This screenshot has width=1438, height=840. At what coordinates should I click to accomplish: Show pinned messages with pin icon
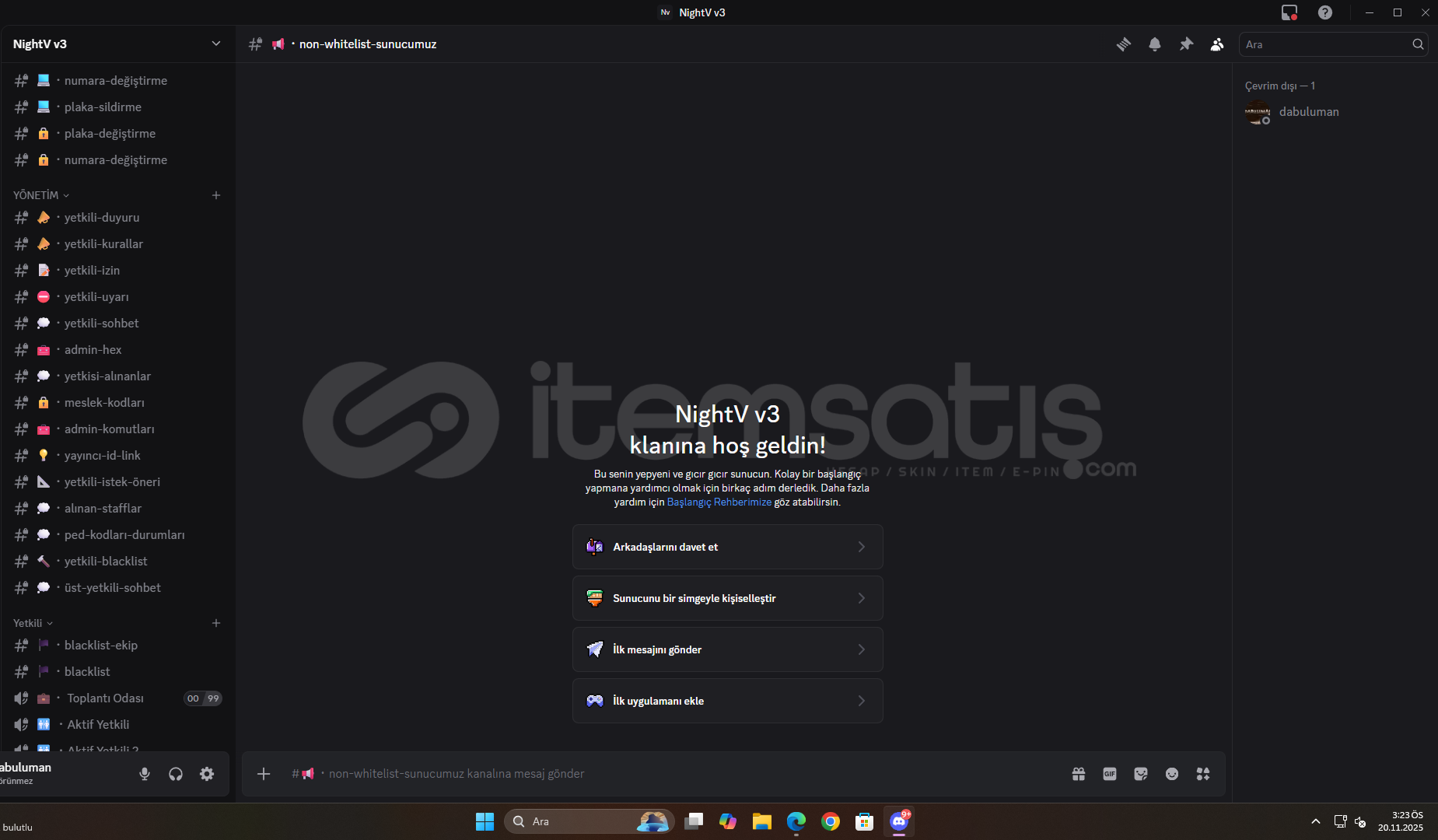point(1186,44)
